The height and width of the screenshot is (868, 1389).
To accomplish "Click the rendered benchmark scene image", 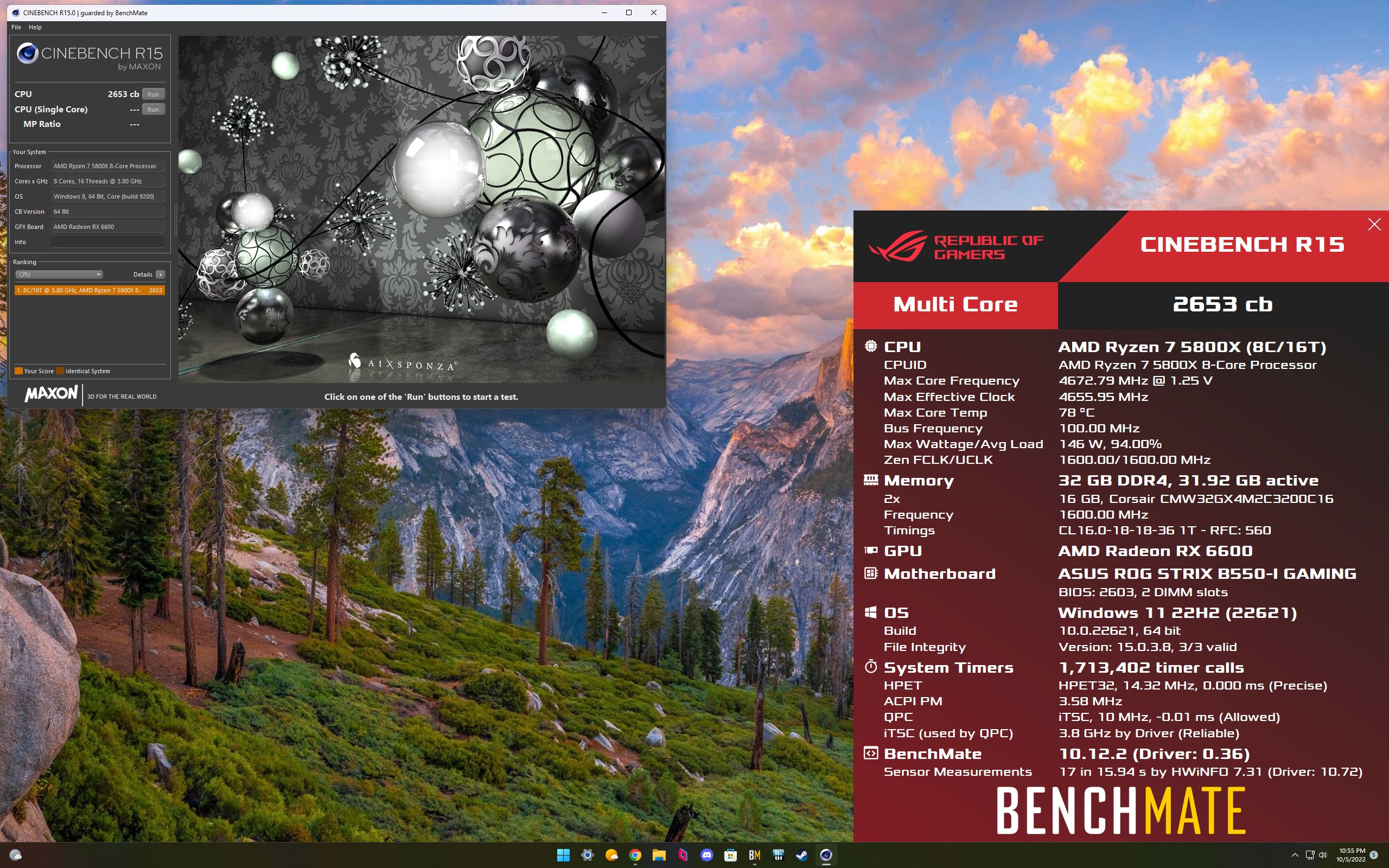I will 422,209.
